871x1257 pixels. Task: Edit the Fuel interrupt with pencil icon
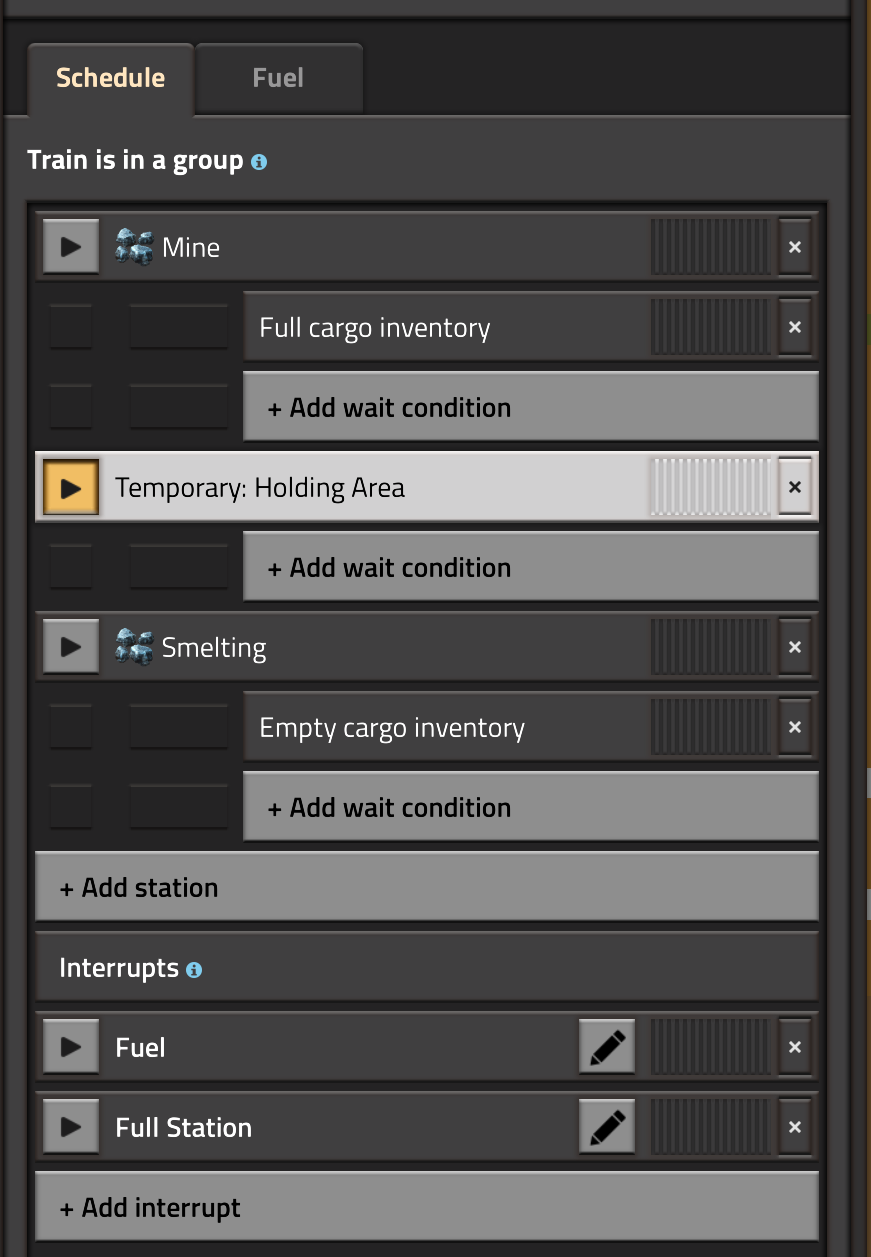pos(607,1047)
